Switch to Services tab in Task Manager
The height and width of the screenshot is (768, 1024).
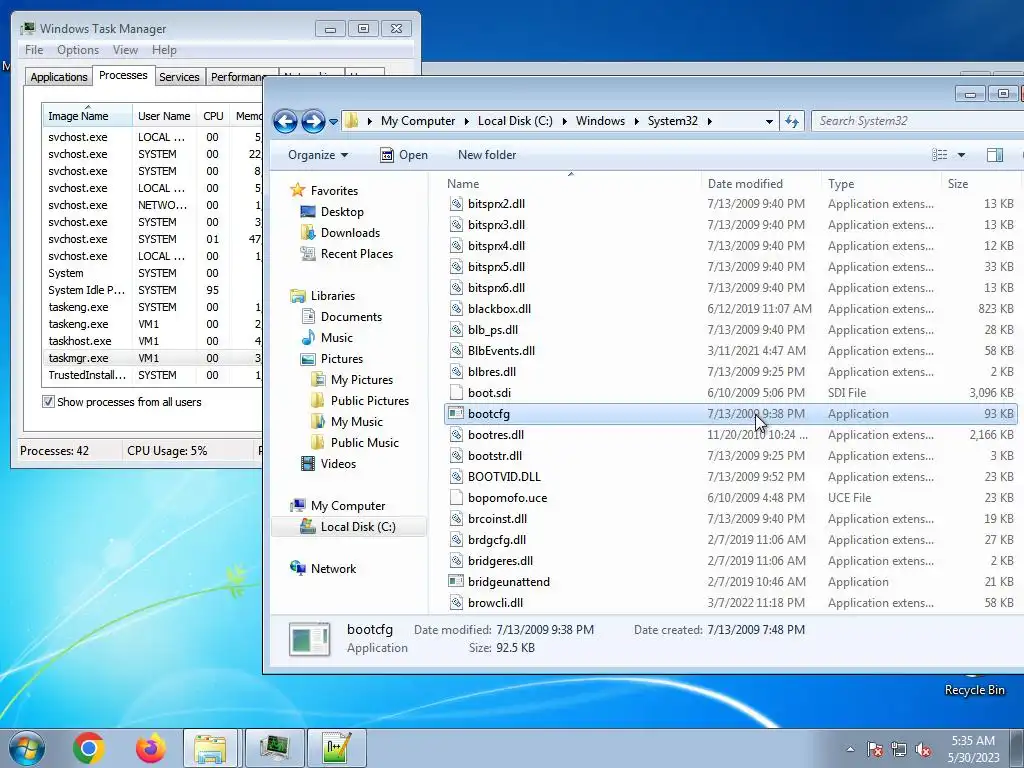(x=179, y=77)
